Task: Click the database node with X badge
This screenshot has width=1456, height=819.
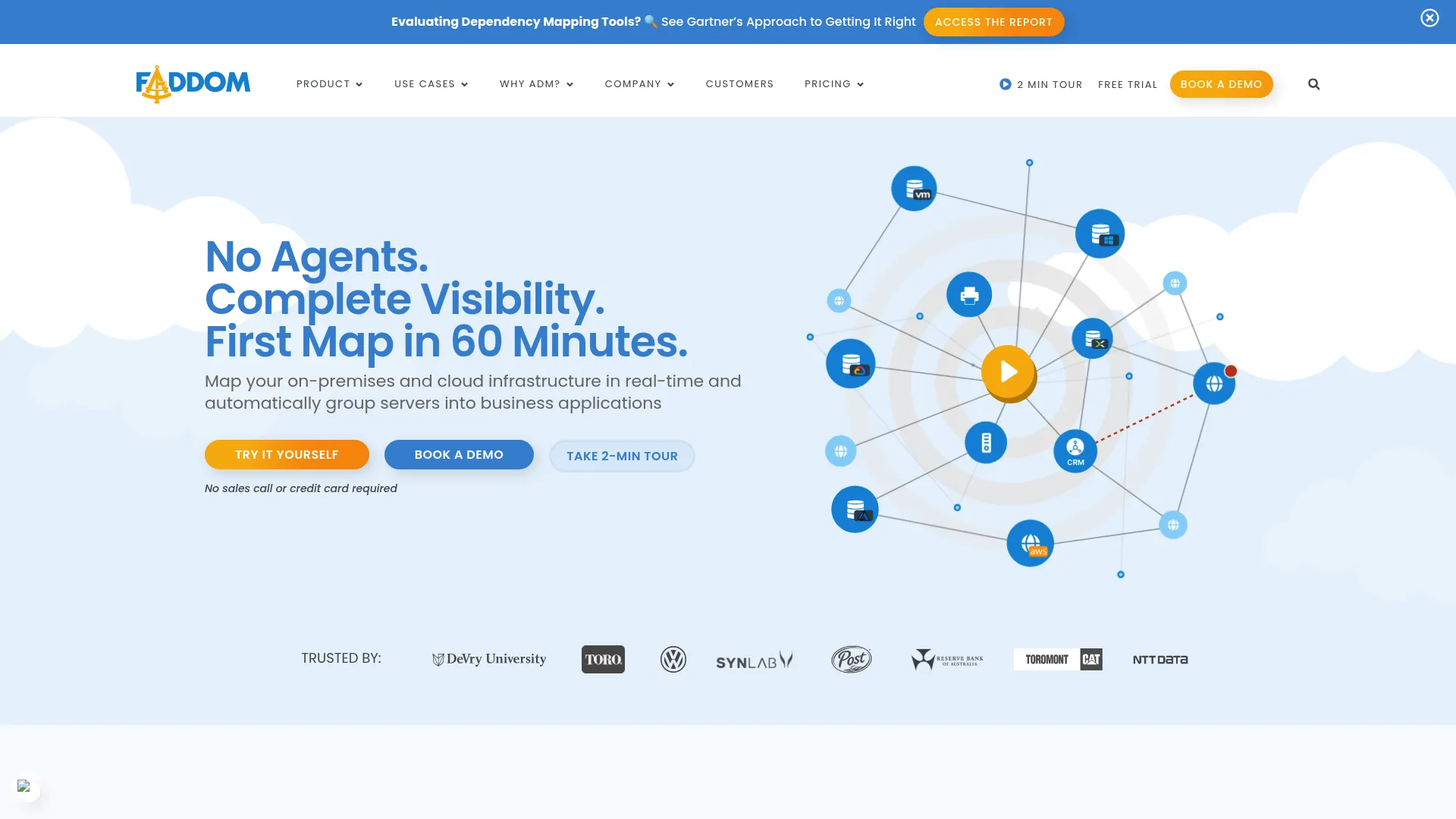Action: click(x=1092, y=338)
